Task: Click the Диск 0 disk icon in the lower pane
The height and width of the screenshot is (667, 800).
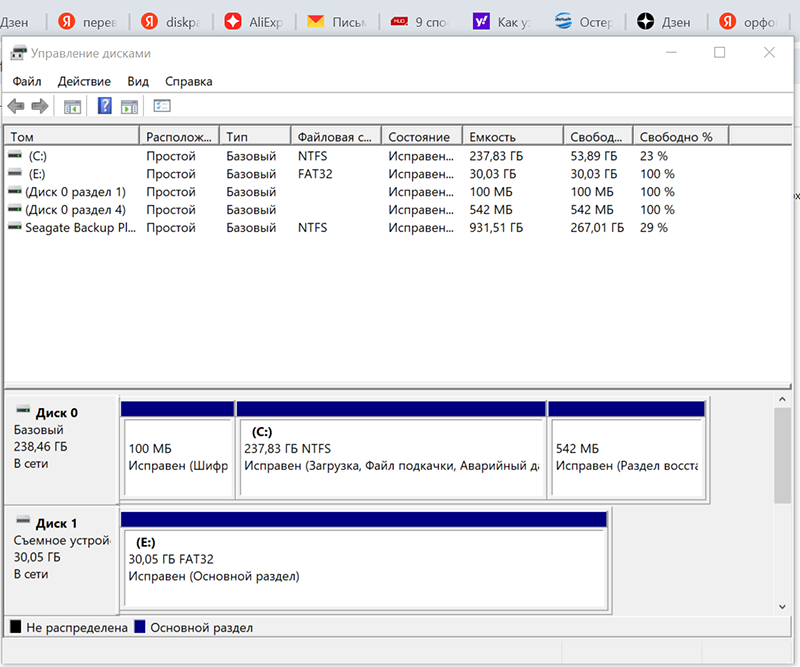Action: tap(23, 410)
